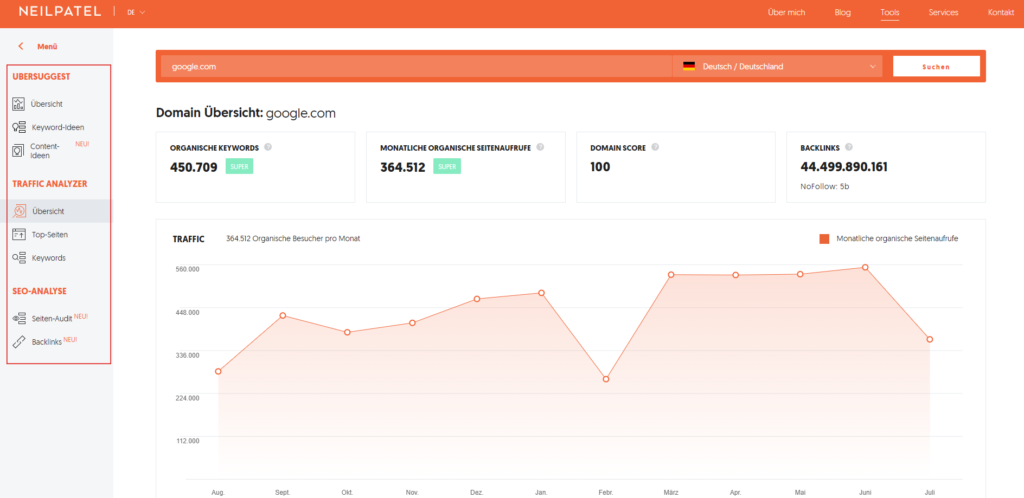Click the Mai data point on chart
The width and height of the screenshot is (1024, 498).
coord(800,274)
